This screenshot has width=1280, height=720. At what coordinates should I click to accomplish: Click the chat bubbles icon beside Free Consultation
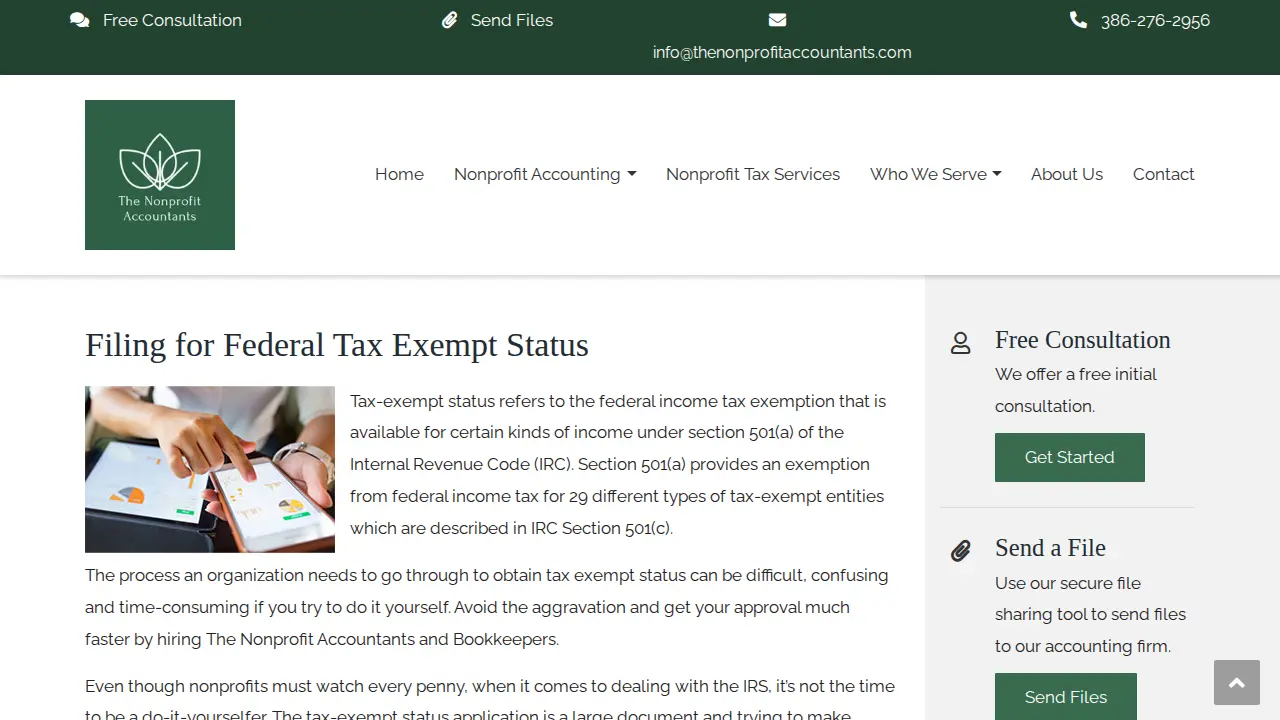tap(80, 20)
